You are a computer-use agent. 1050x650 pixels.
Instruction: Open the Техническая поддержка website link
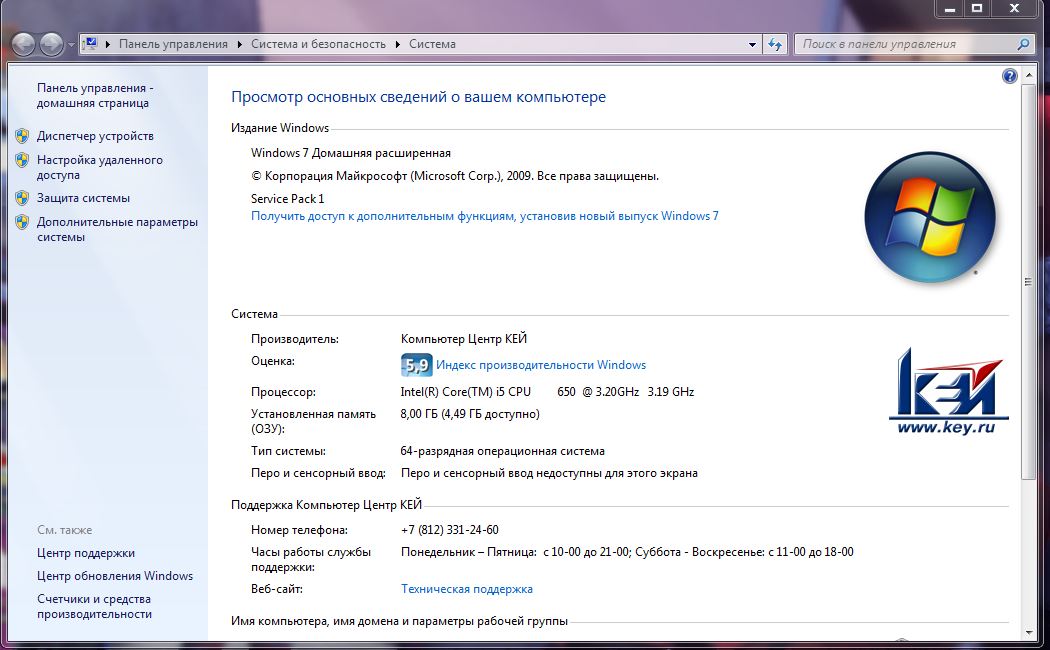(467, 589)
